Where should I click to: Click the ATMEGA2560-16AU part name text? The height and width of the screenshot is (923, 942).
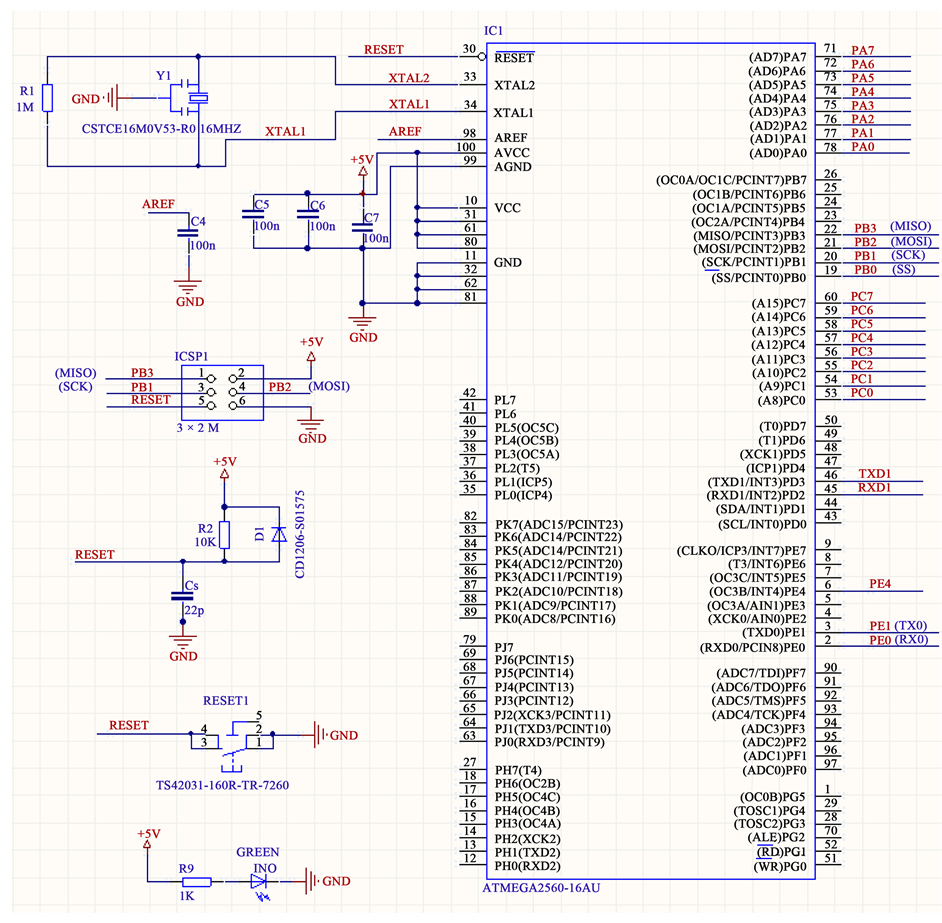pyautogui.click(x=542, y=888)
